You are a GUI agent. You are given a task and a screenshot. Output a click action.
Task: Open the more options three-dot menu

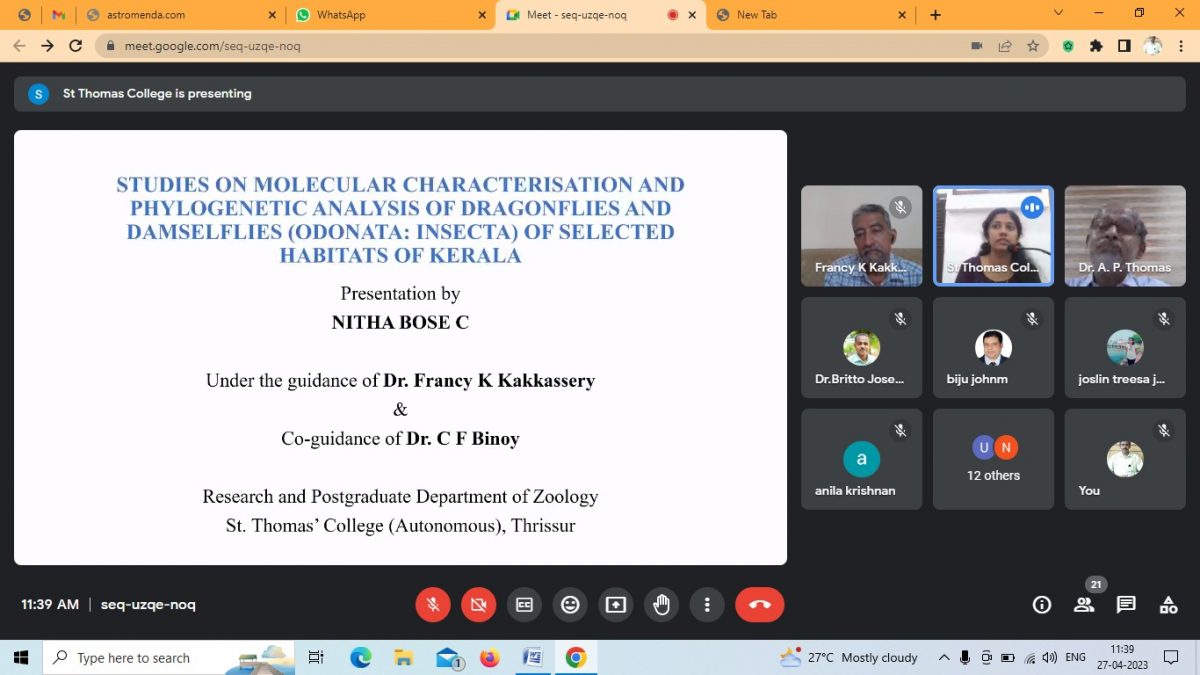point(707,604)
